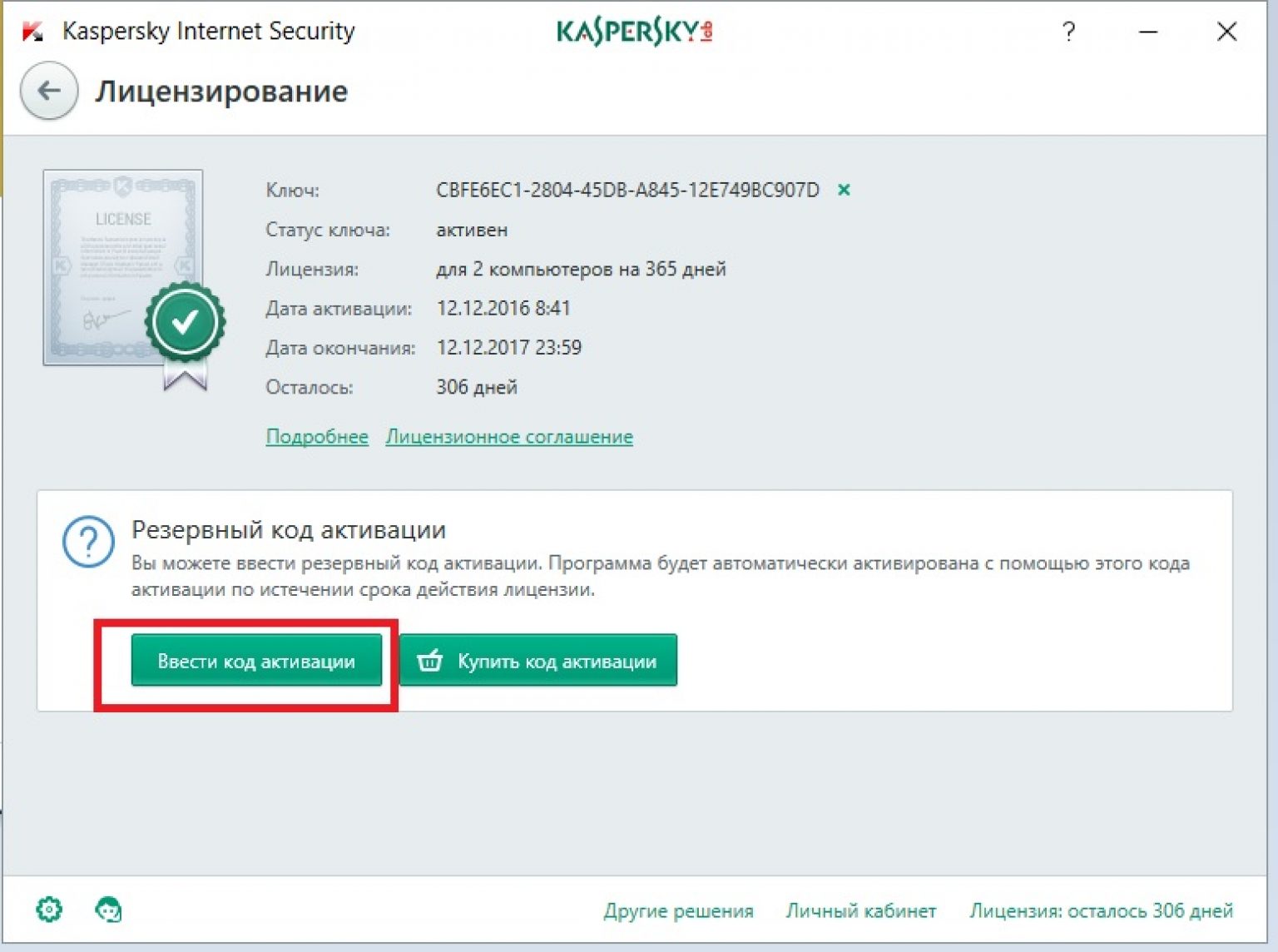The image size is (1278, 952).
Task: Click the Kaspersky Internet Security title text
Action: point(209,32)
